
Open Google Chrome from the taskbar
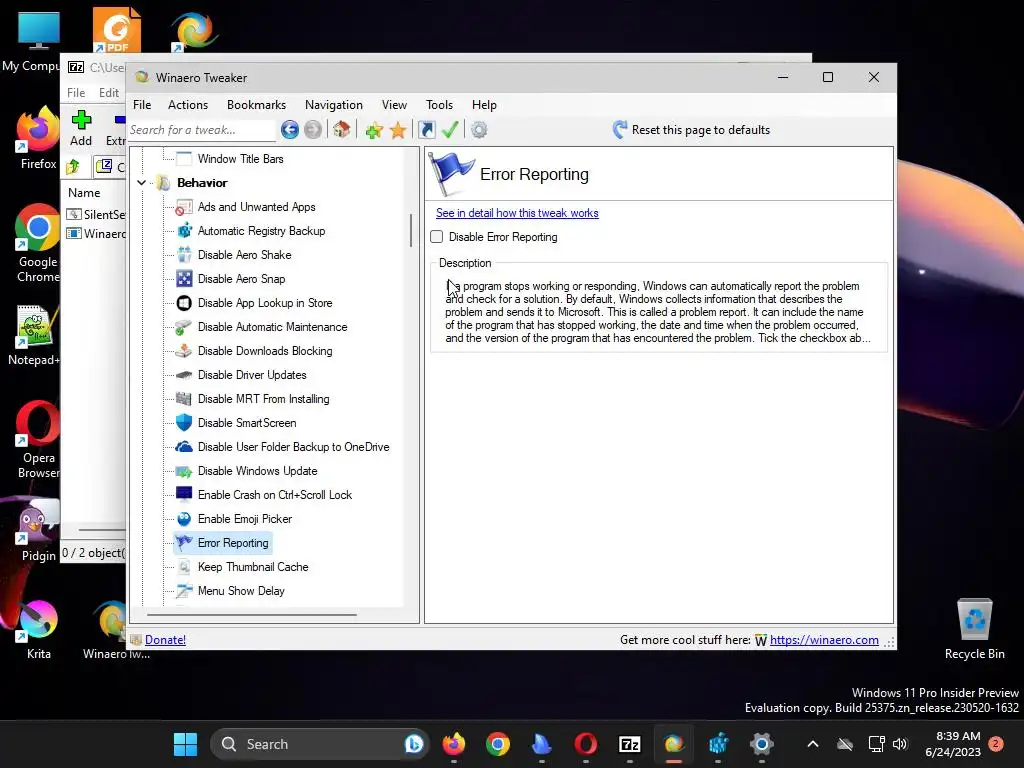pos(498,744)
